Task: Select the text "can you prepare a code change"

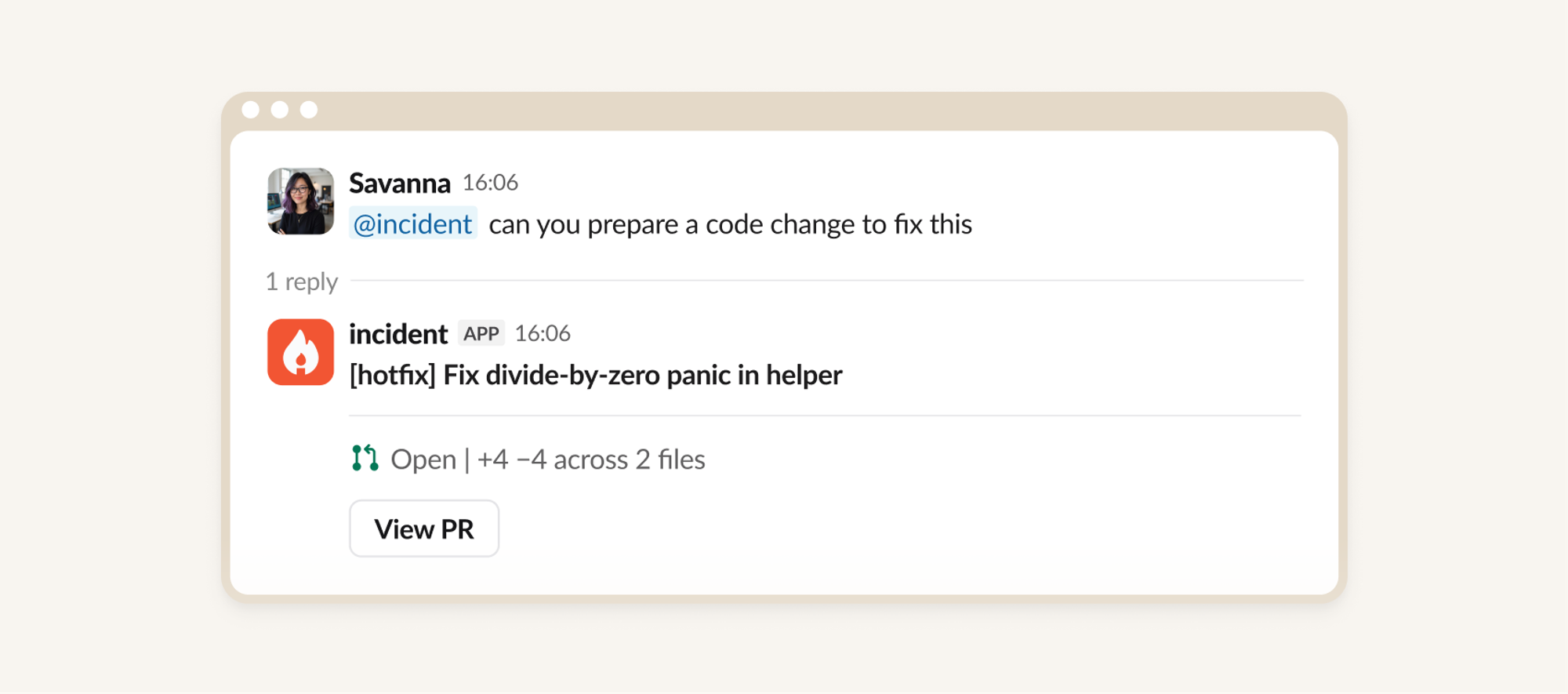Action: pyautogui.click(x=672, y=224)
